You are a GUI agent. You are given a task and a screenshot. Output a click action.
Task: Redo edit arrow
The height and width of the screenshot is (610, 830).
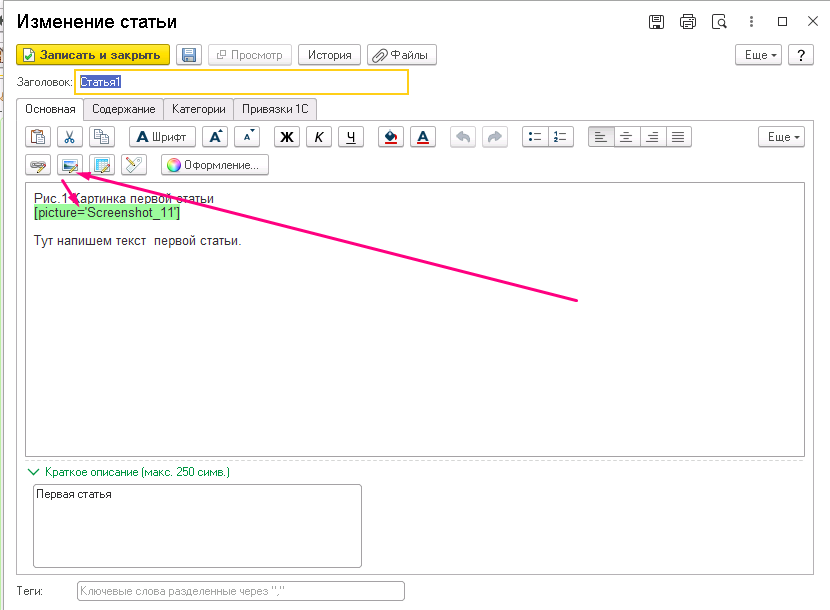pos(495,137)
